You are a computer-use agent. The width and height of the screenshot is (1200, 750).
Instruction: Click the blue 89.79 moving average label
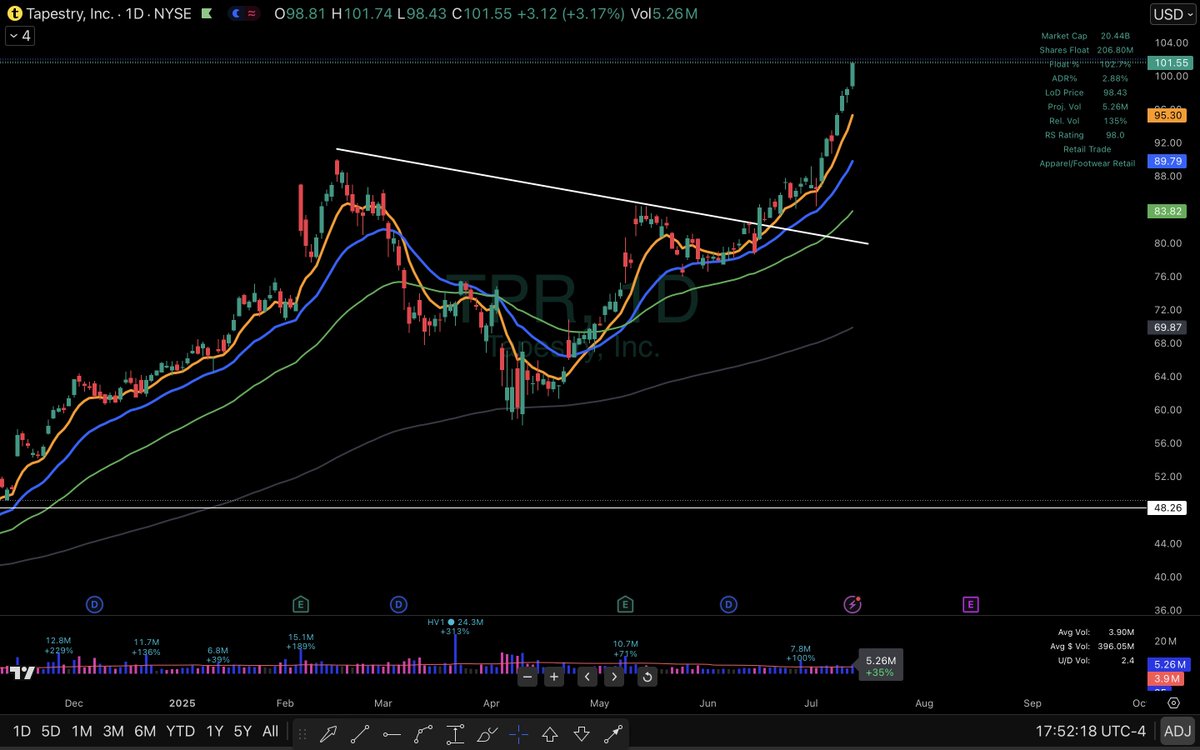click(x=1169, y=160)
